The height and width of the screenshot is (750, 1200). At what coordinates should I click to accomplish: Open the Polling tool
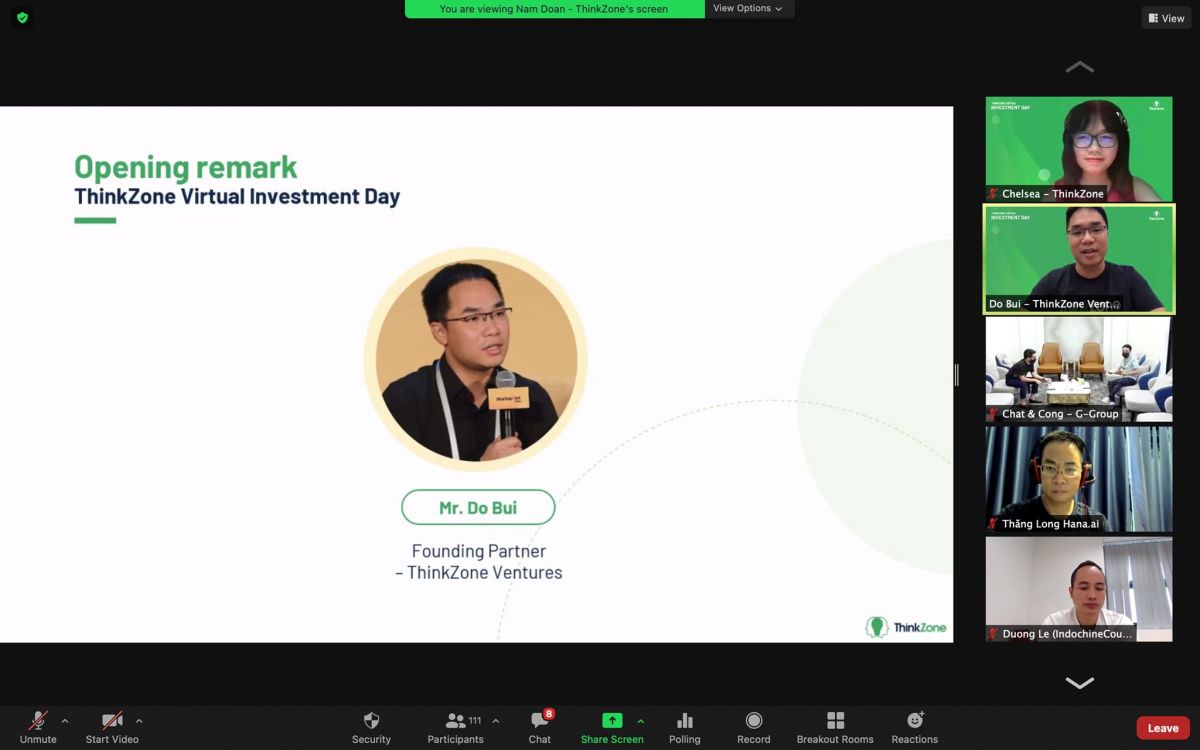pos(685,728)
